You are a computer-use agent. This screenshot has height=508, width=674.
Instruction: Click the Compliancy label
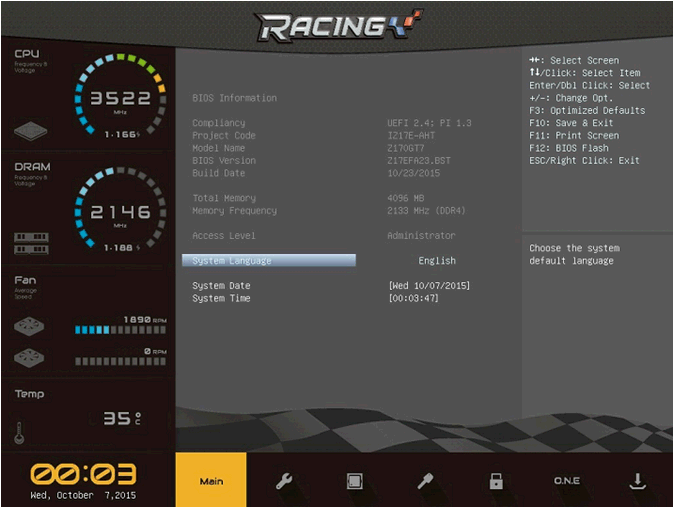click(x=218, y=123)
